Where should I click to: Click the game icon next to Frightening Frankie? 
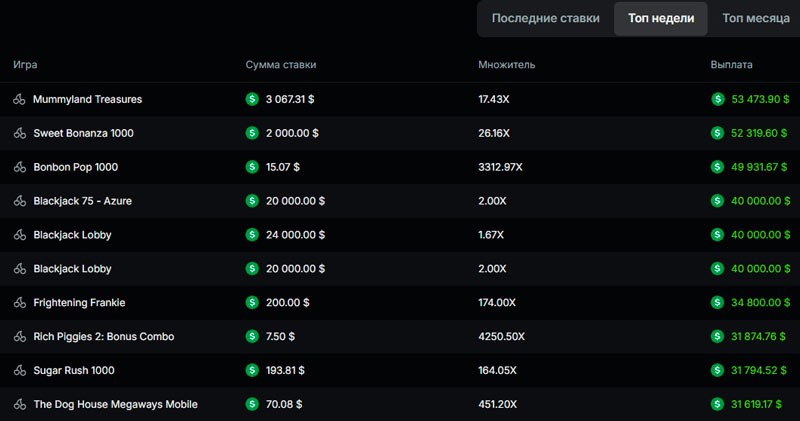(20, 302)
